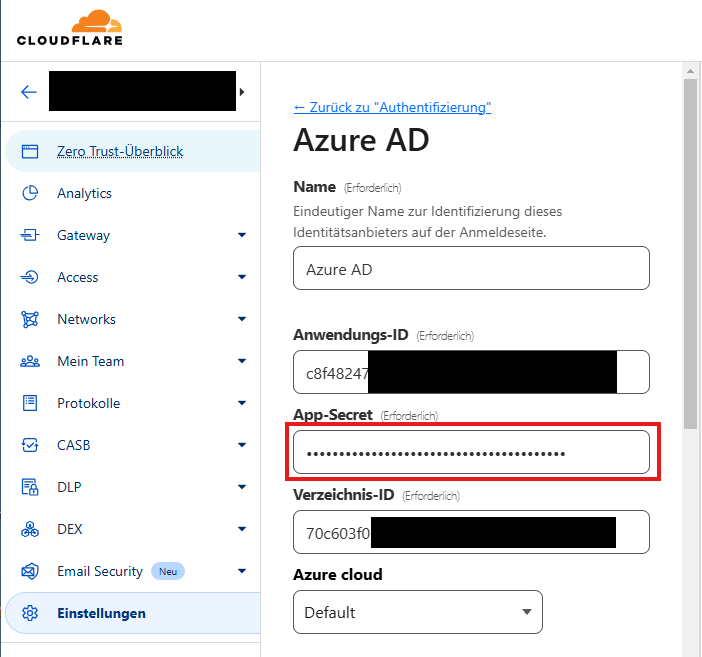Open the account switcher arrow
The image size is (702, 657).
[242, 92]
